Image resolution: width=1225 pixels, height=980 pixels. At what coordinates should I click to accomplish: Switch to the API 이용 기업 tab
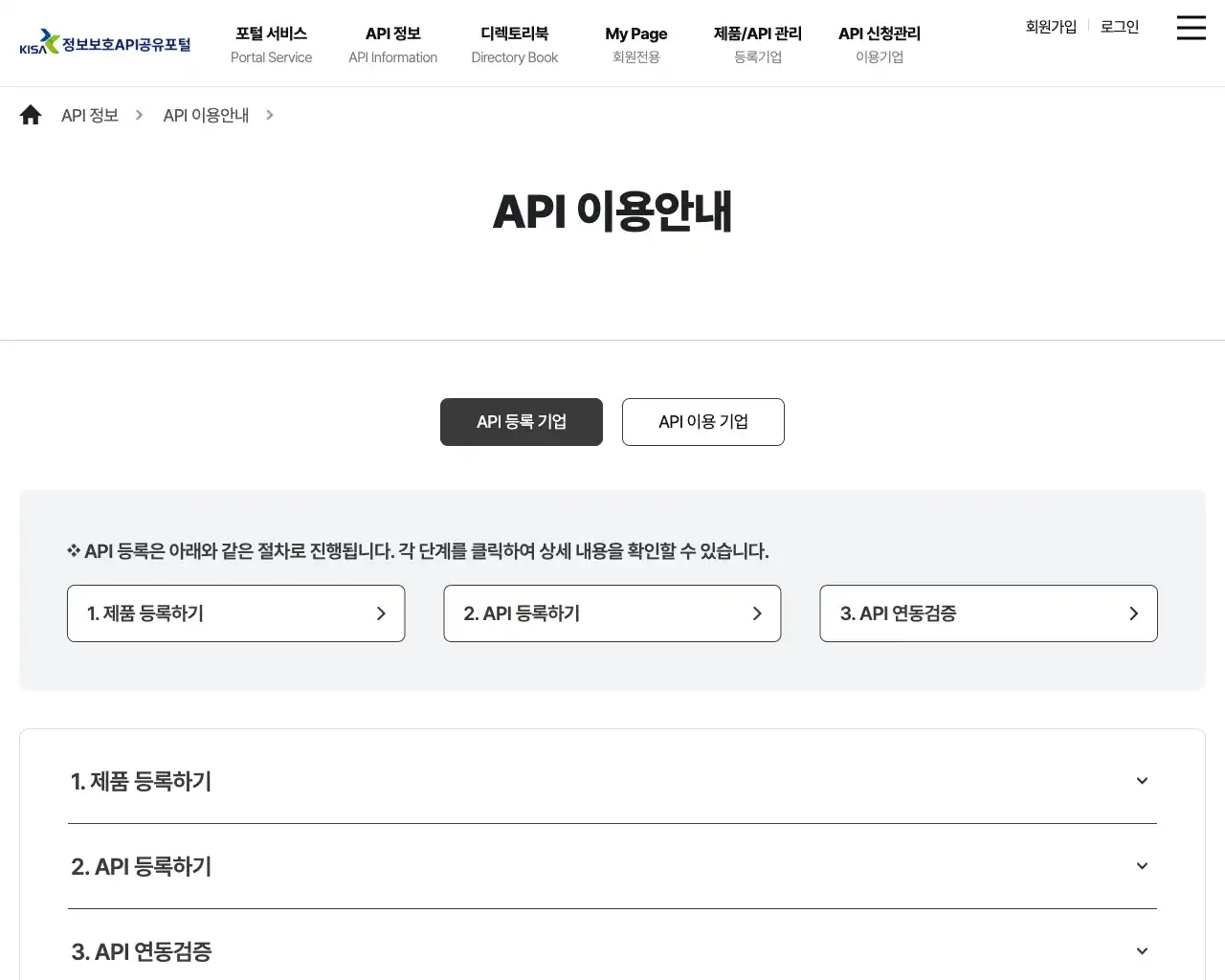coord(703,422)
